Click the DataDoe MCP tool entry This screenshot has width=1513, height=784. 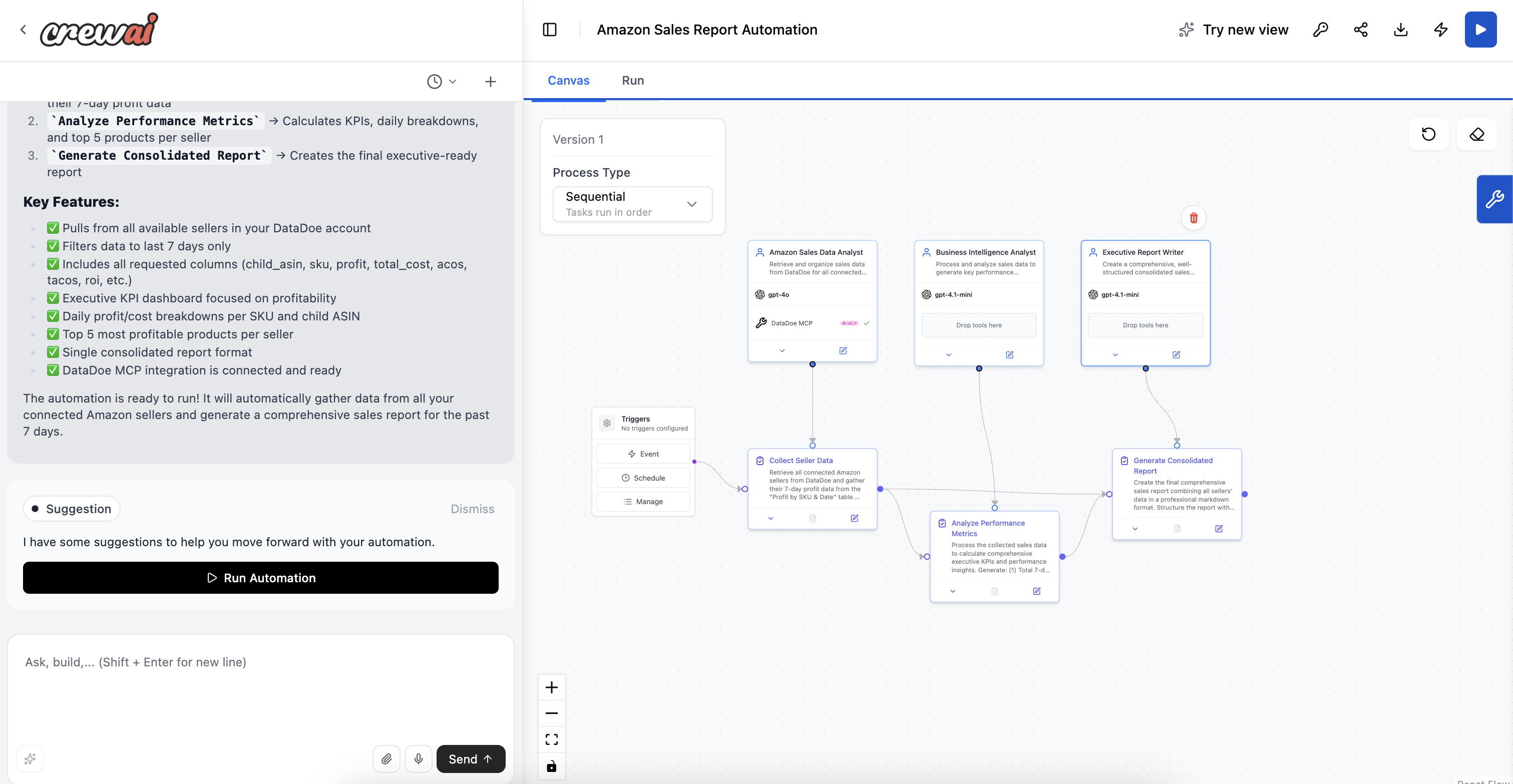812,323
